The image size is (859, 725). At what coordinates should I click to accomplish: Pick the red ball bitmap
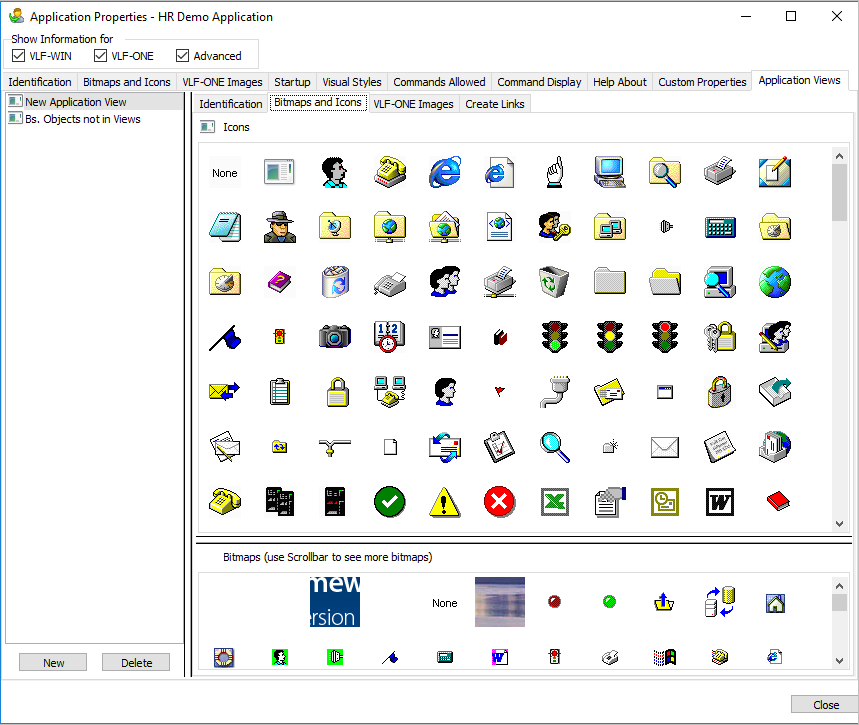pyautogui.click(x=554, y=602)
